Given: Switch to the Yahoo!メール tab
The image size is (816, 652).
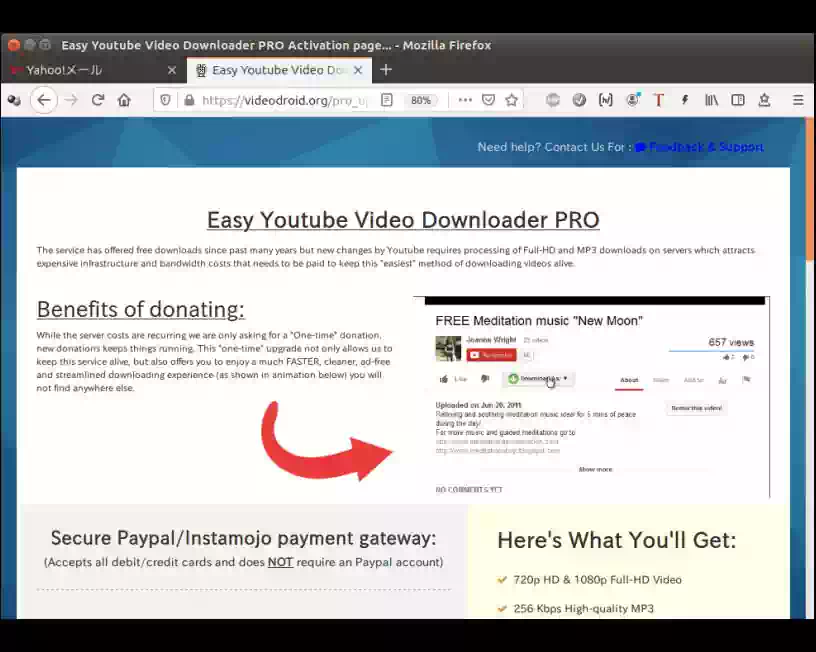Looking at the screenshot, I should [94, 70].
